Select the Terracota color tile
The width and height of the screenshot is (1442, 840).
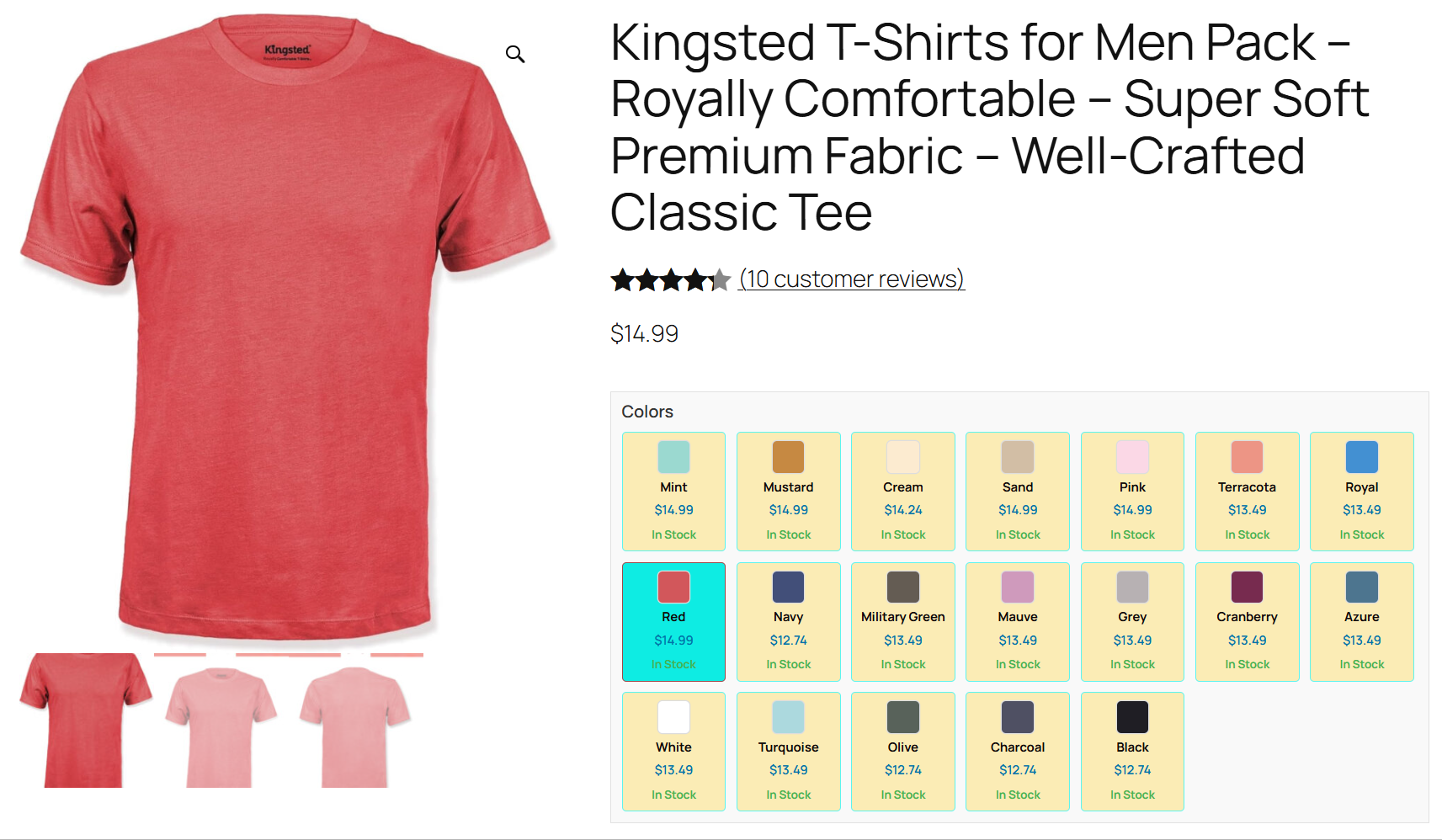(1247, 491)
